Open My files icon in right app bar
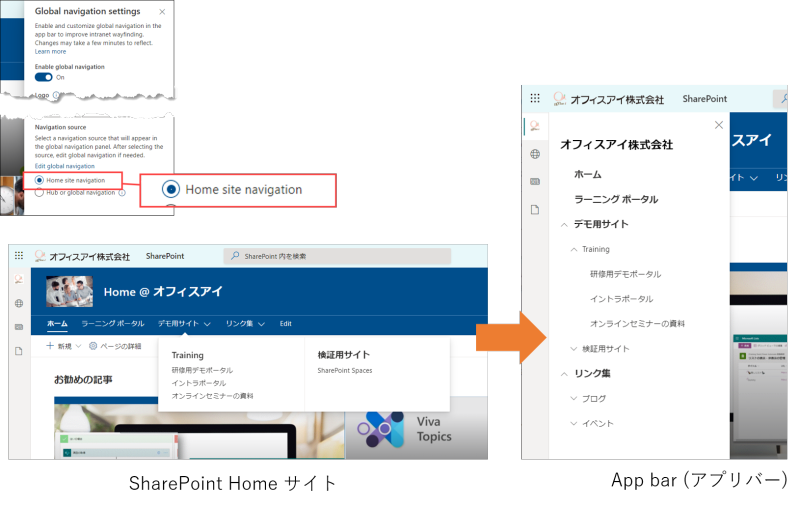The width and height of the screenshot is (800, 507). pos(535,210)
